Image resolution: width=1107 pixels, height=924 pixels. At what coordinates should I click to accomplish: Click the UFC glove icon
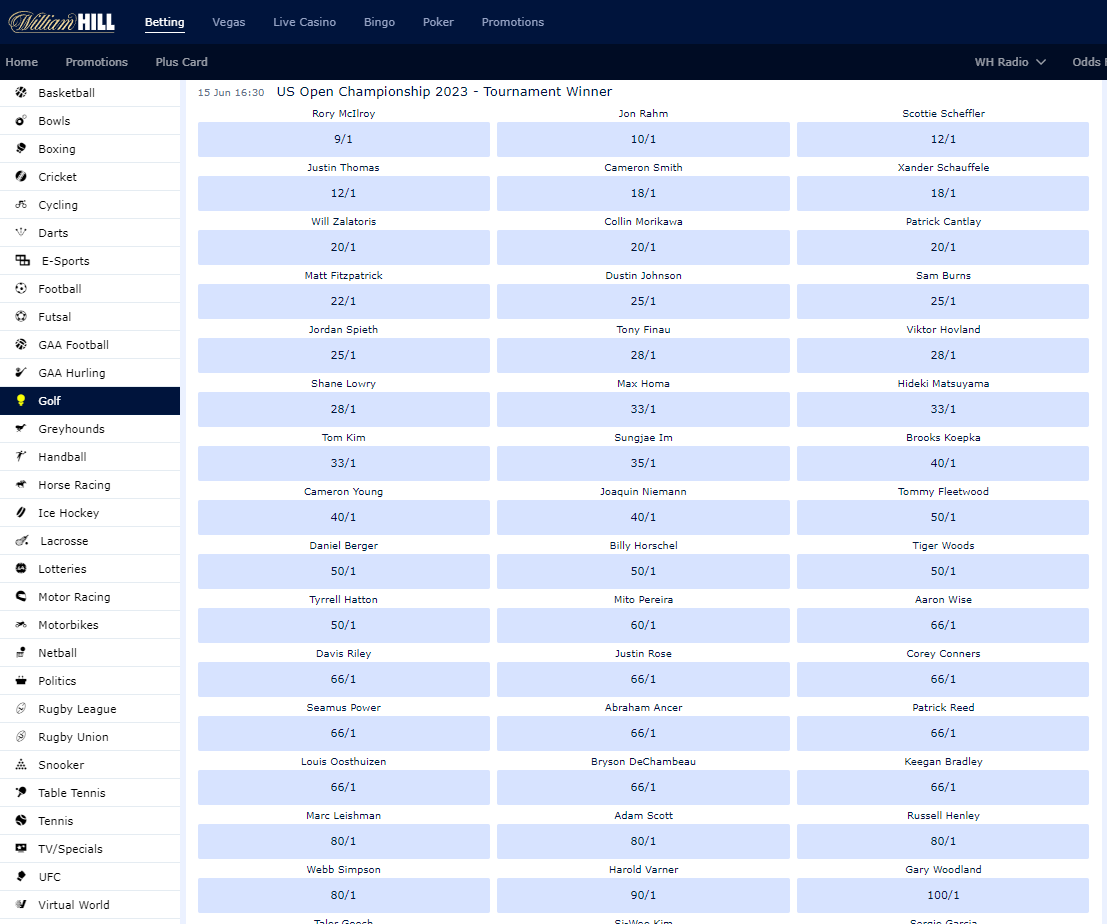21,877
